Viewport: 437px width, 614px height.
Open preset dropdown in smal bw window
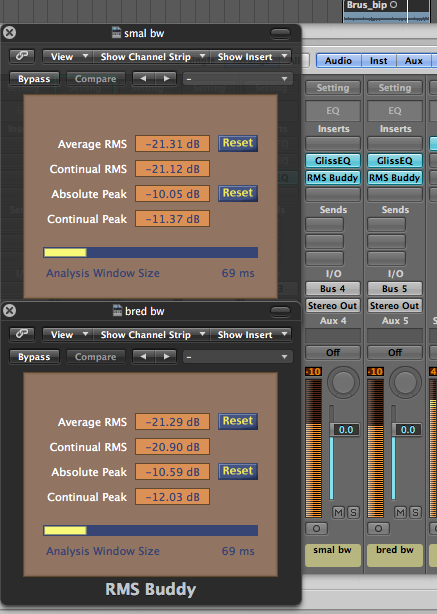coord(237,79)
